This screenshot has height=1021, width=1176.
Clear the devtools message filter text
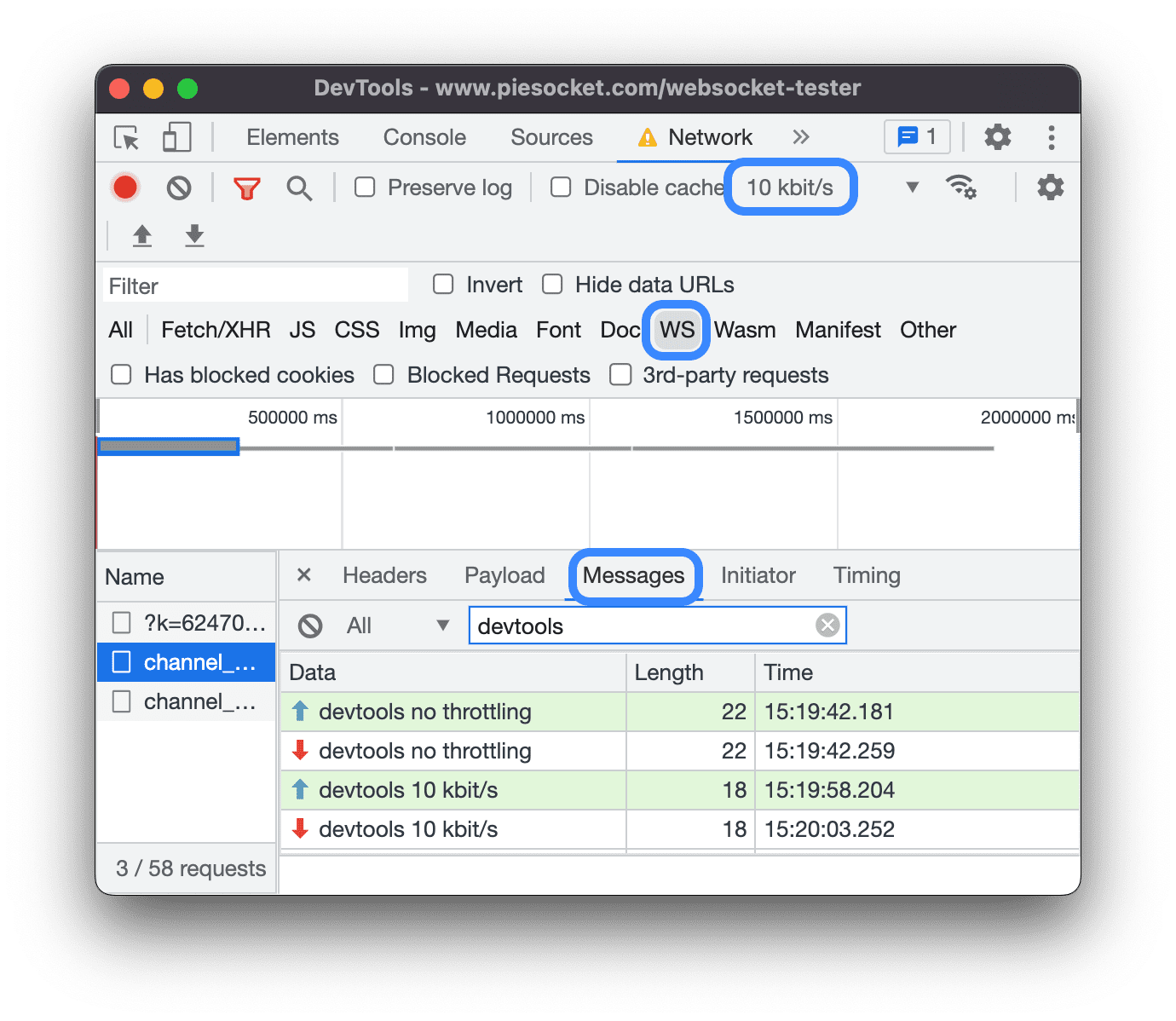(827, 625)
